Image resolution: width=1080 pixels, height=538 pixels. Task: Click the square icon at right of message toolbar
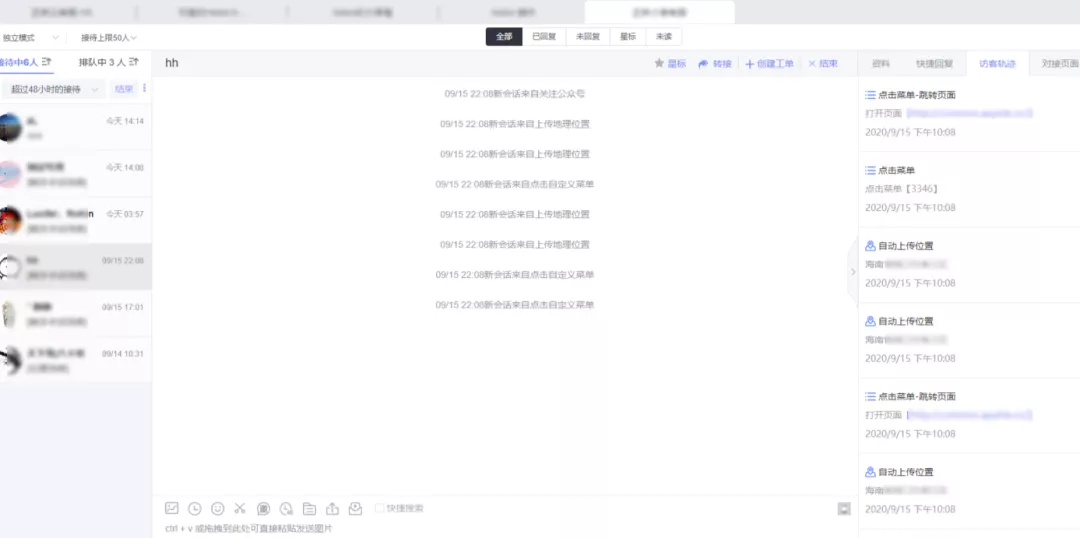click(844, 508)
